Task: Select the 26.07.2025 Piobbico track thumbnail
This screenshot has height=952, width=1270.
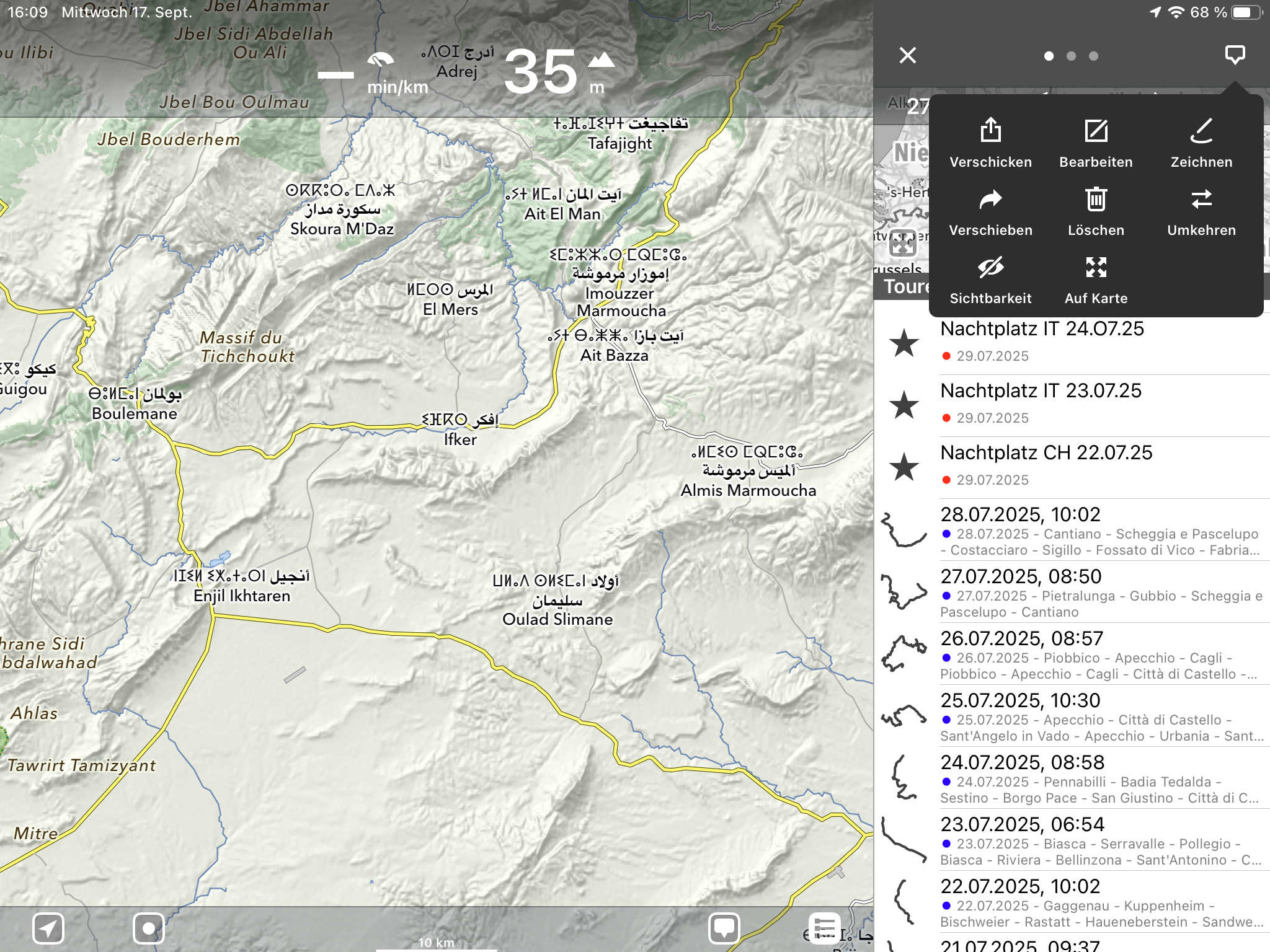Action: click(903, 654)
